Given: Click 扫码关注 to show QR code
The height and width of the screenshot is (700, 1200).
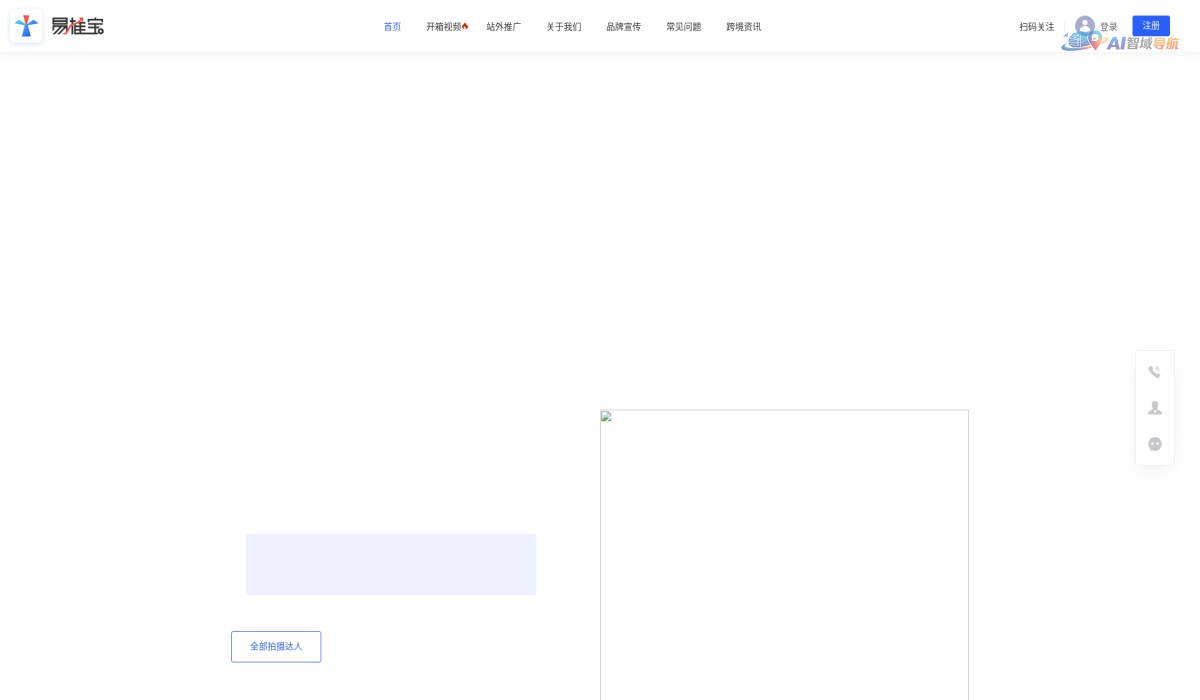Looking at the screenshot, I should pyautogui.click(x=1036, y=27).
